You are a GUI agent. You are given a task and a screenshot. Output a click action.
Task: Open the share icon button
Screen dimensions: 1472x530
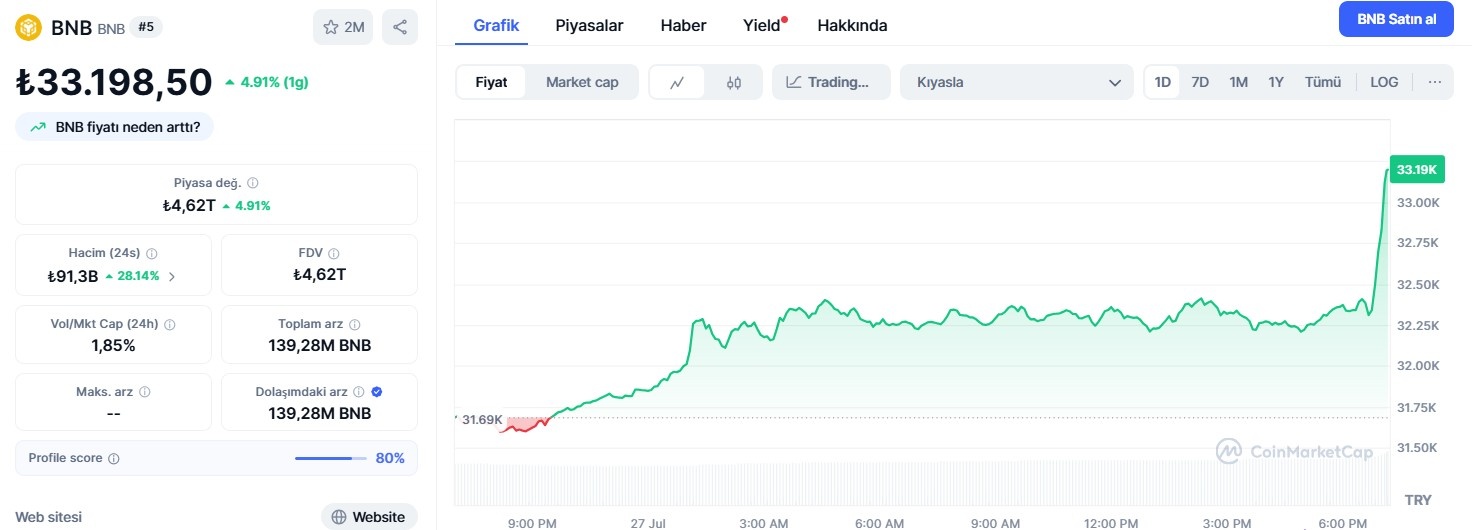coord(400,27)
